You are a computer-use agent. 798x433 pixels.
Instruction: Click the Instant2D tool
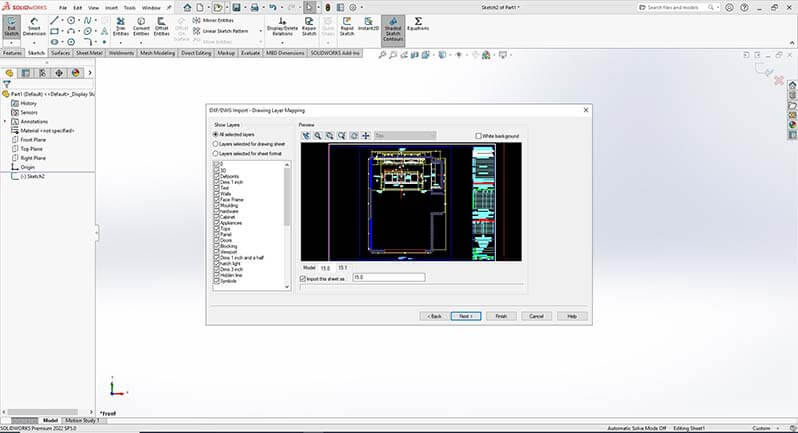click(368, 24)
